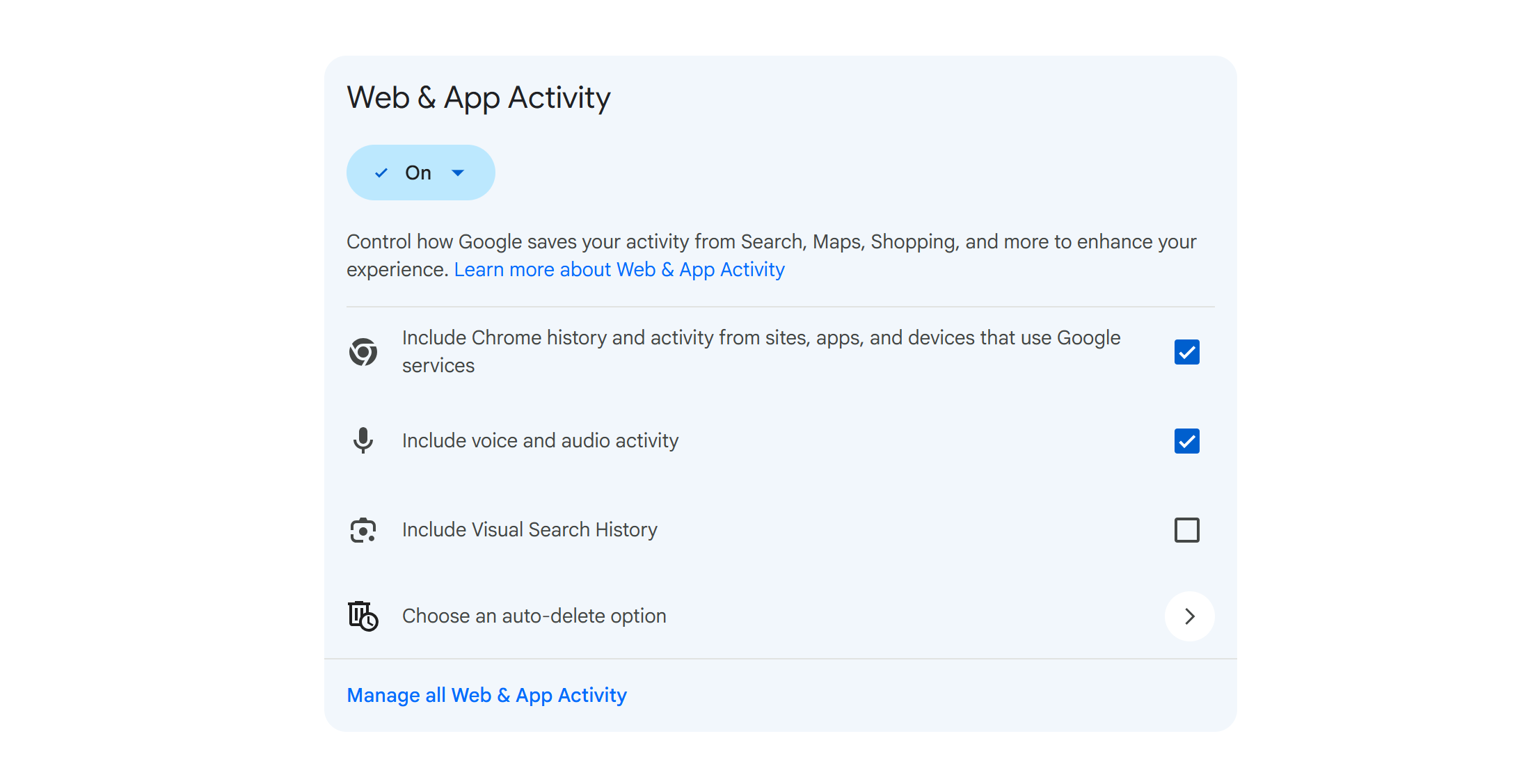This screenshot has height=784, width=1519.
Task: Click the Web & App Activity heading
Action: (479, 97)
